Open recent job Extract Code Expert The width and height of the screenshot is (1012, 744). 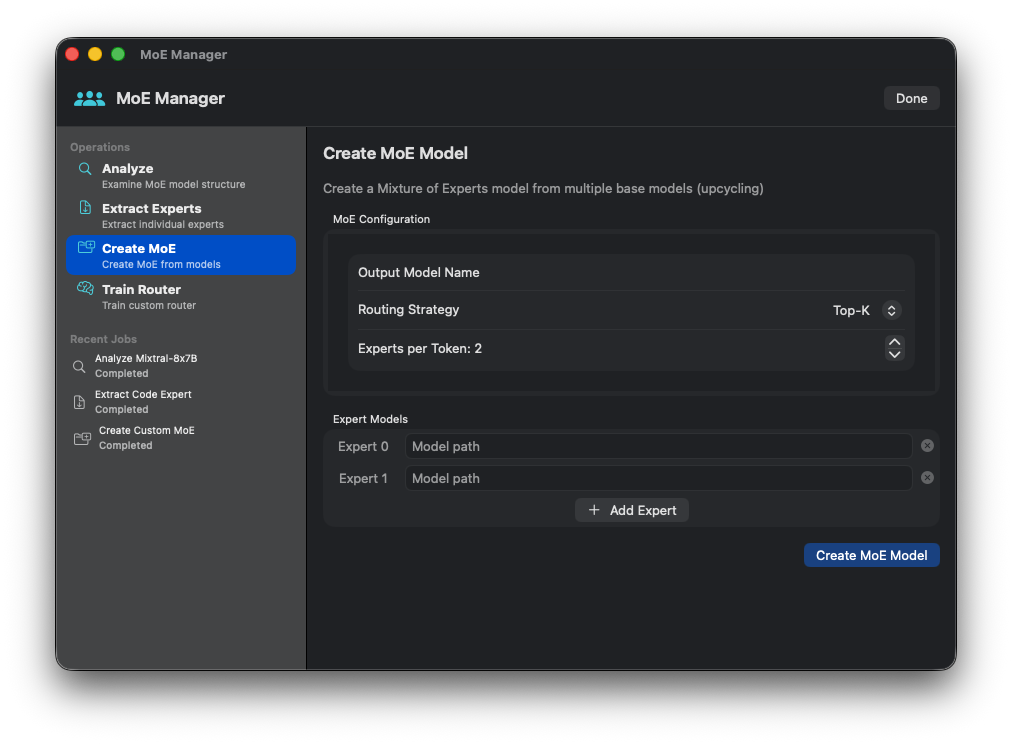click(142, 401)
